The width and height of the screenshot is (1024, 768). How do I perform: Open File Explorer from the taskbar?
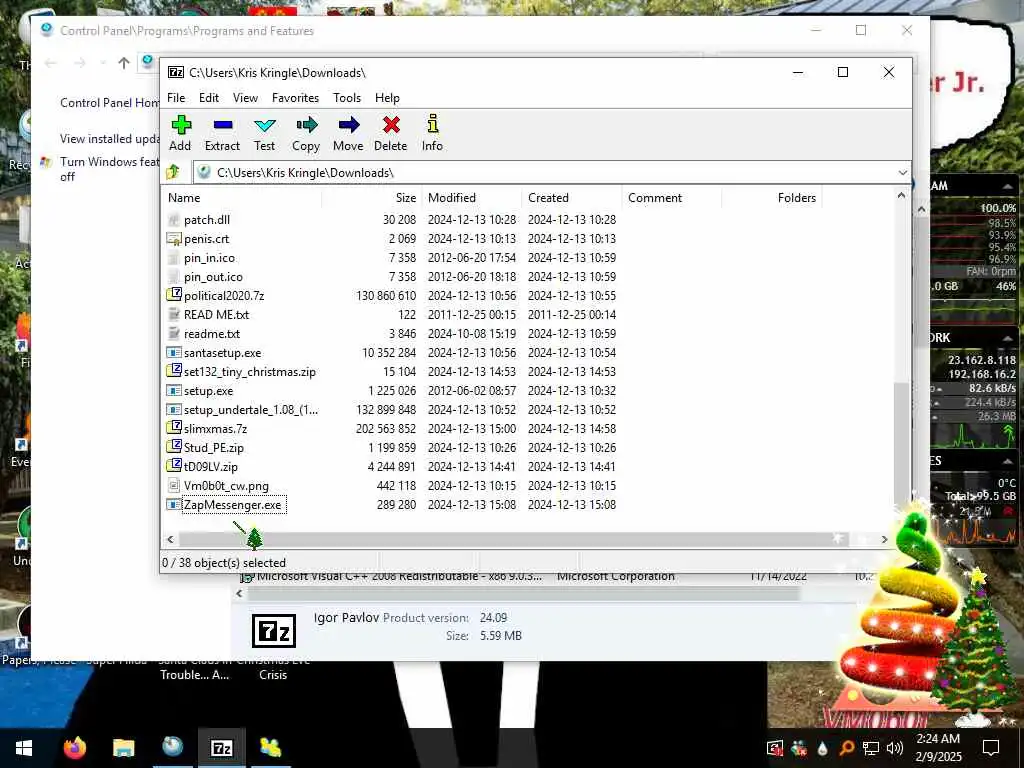(123, 748)
